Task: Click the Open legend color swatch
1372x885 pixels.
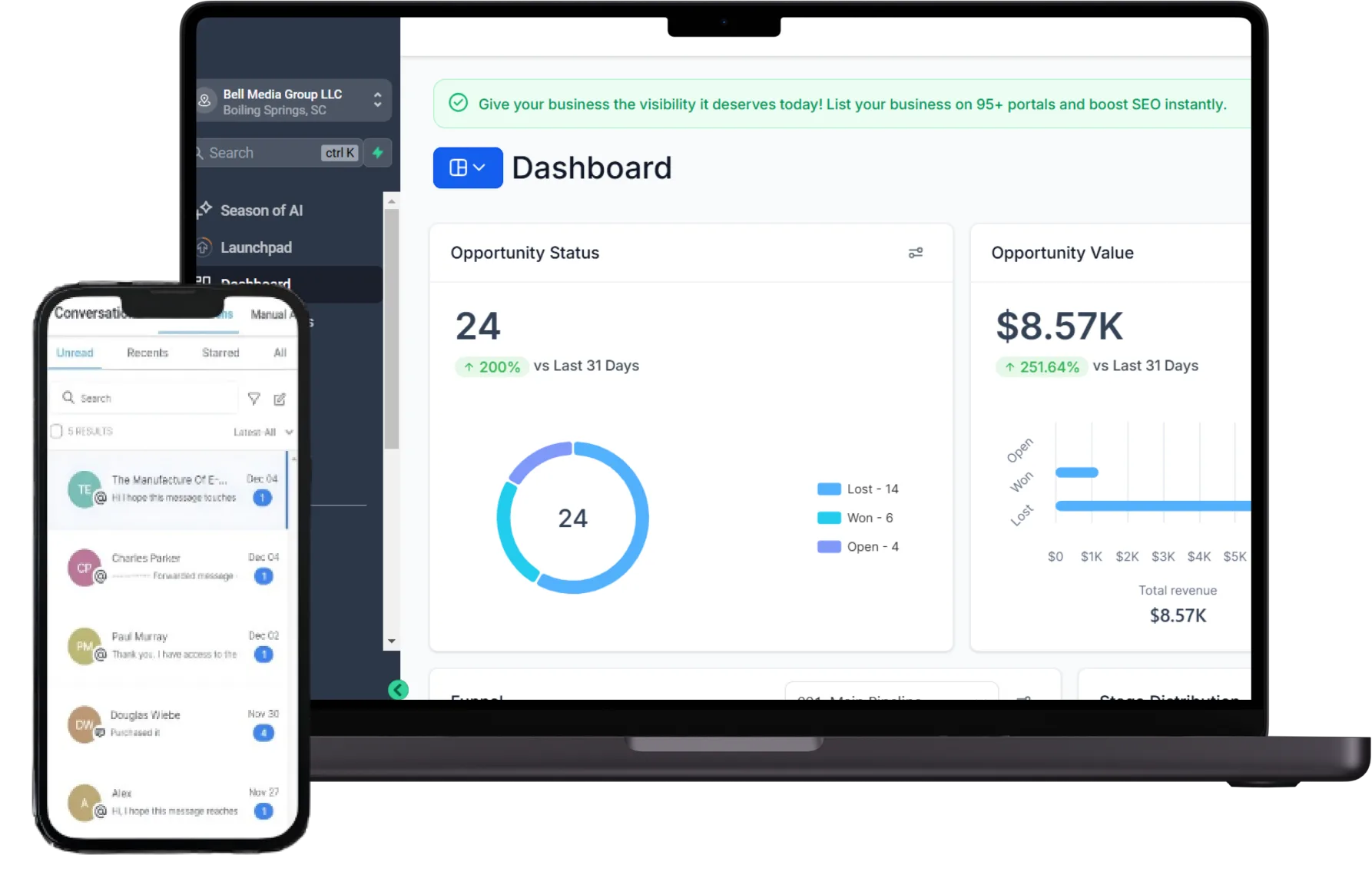Action: pyautogui.click(x=829, y=547)
